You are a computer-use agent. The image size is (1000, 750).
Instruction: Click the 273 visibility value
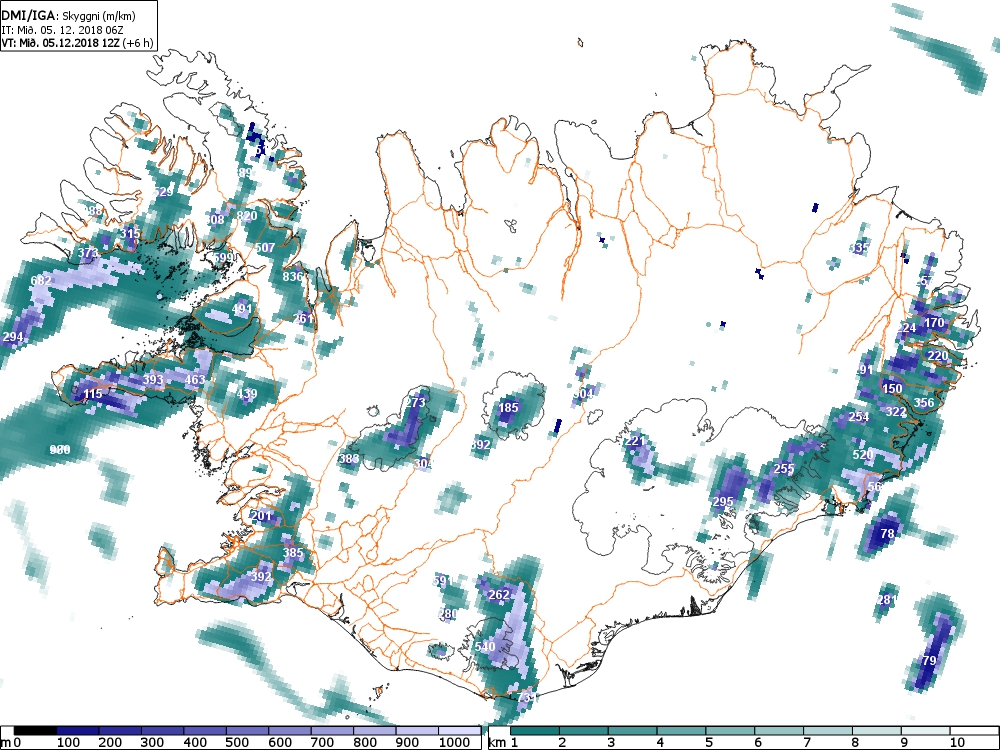point(415,402)
